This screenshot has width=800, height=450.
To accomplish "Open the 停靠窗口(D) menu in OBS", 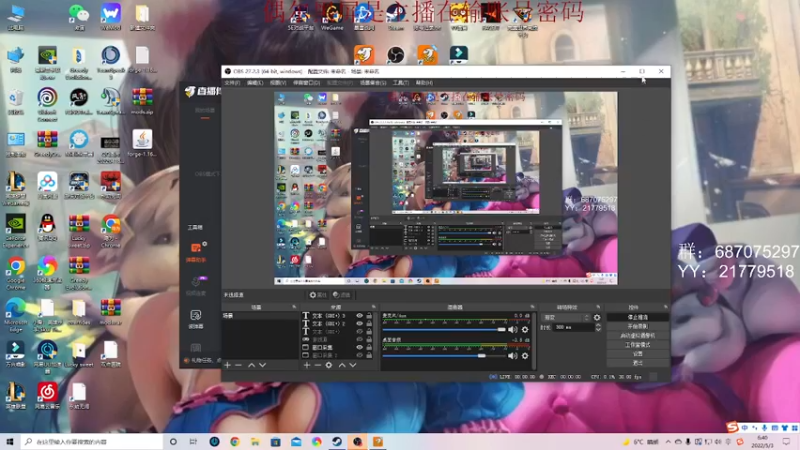I will pyautogui.click(x=307, y=83).
